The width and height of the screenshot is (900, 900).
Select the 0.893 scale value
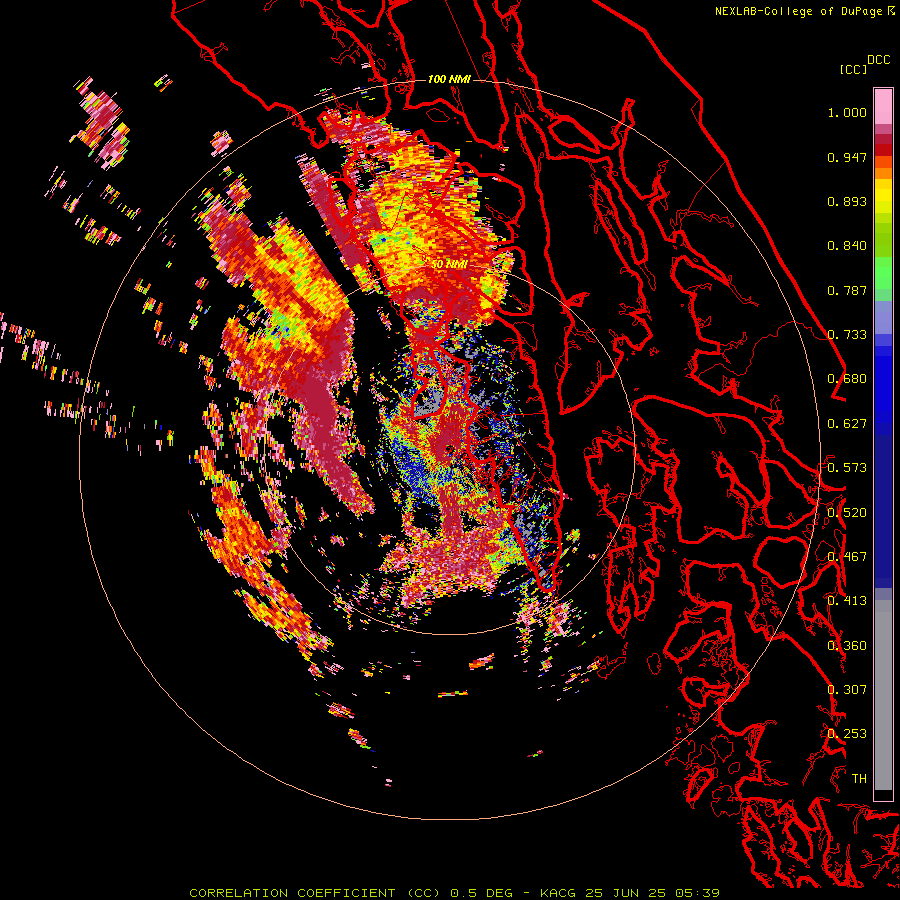click(847, 201)
